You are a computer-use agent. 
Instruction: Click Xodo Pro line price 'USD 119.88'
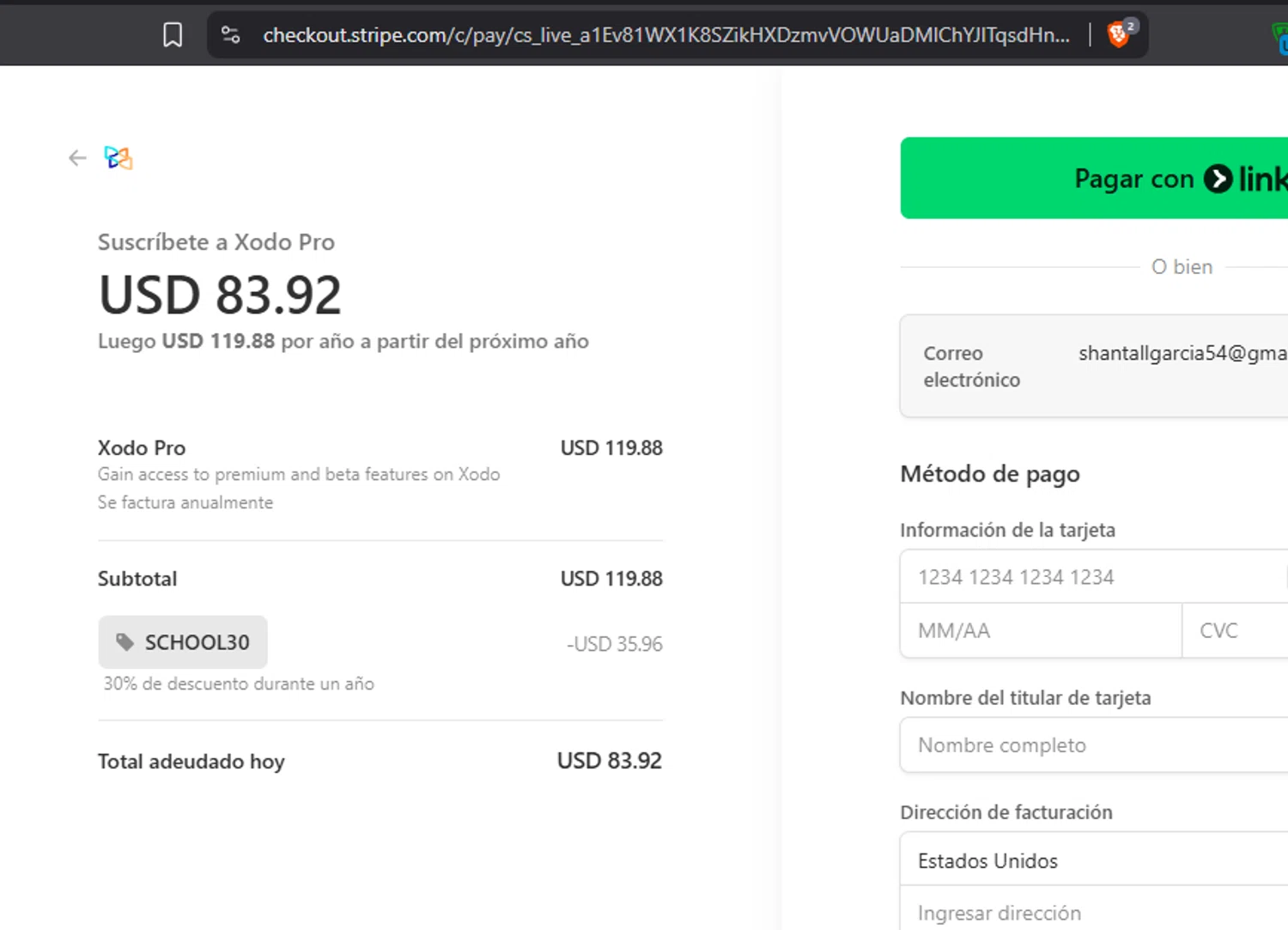tap(611, 447)
